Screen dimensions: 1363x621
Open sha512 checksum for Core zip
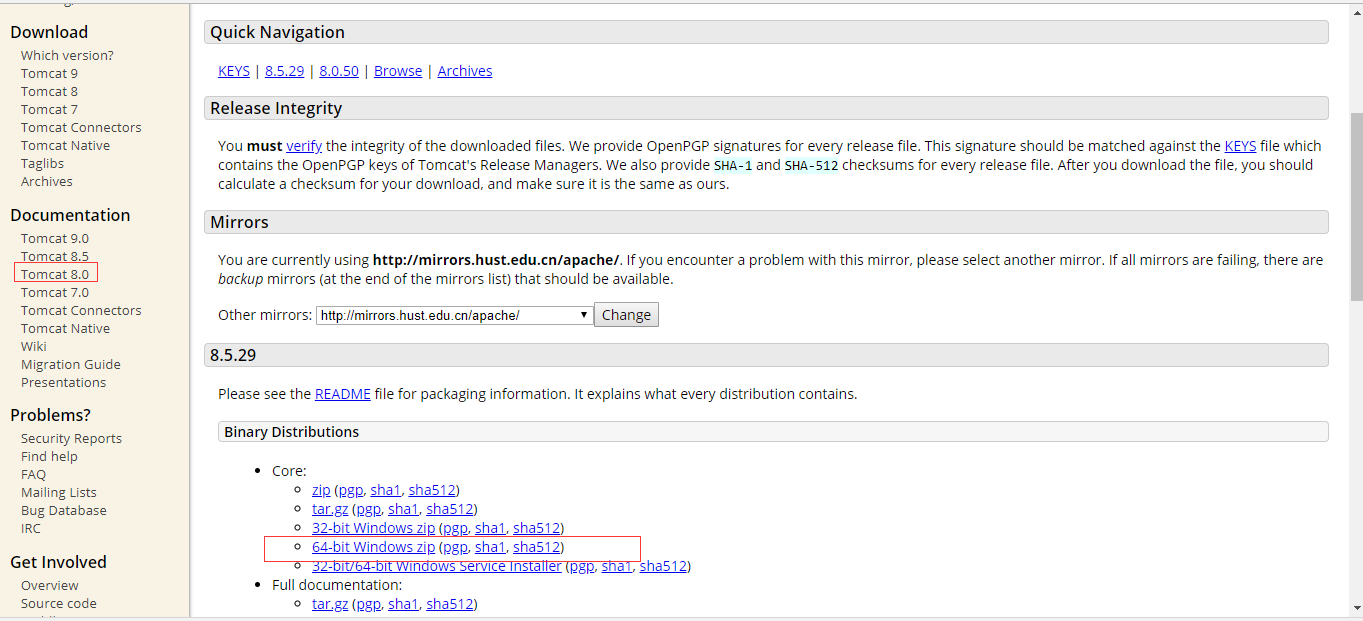point(432,490)
